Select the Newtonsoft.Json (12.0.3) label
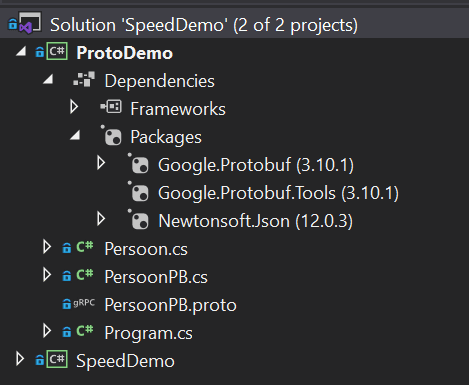Viewport: 469px width, 385px height. coord(256,221)
